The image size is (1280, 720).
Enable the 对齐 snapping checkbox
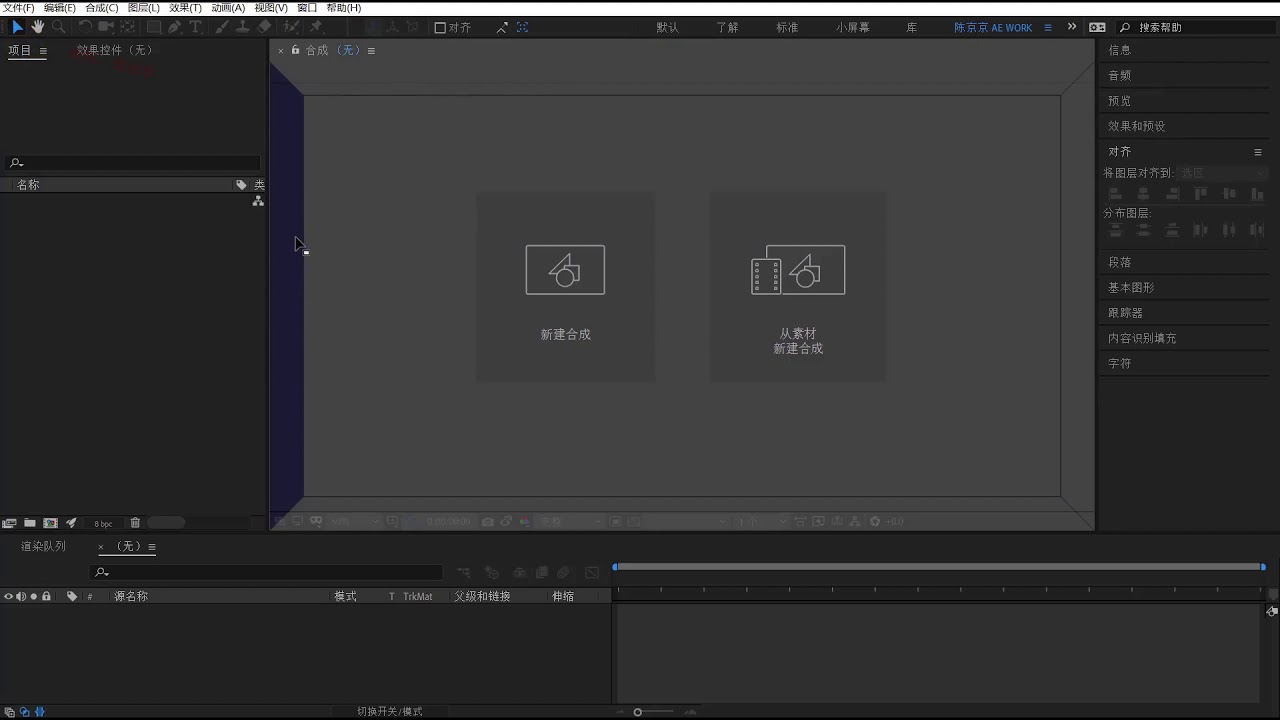[440, 28]
